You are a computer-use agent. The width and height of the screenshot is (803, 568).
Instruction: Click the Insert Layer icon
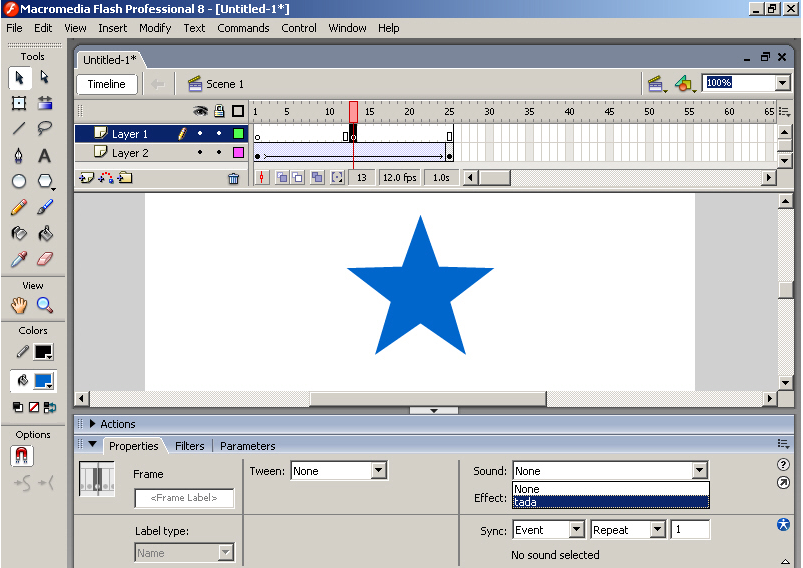[x=87, y=178]
